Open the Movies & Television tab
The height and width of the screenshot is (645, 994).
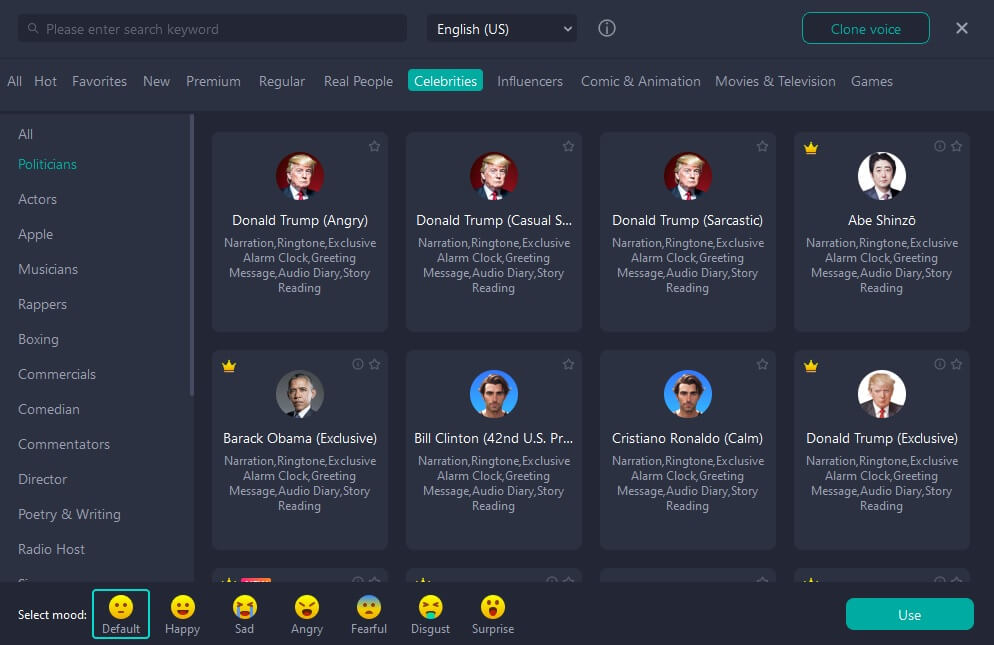tap(775, 81)
